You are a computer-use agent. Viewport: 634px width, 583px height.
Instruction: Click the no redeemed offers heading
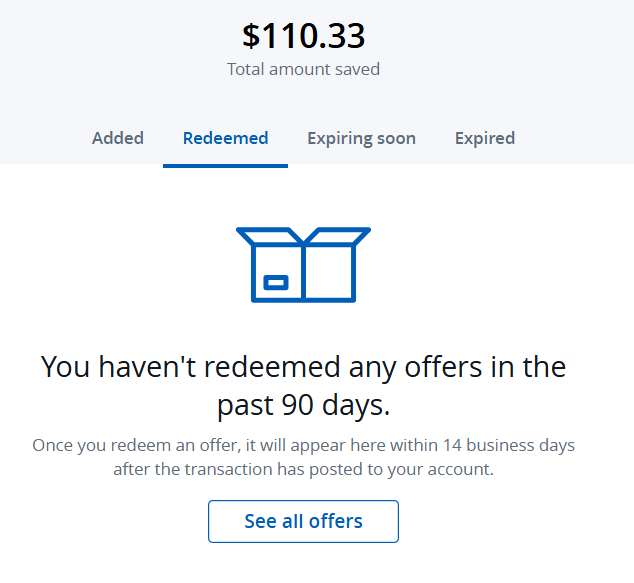pyautogui.click(x=303, y=386)
